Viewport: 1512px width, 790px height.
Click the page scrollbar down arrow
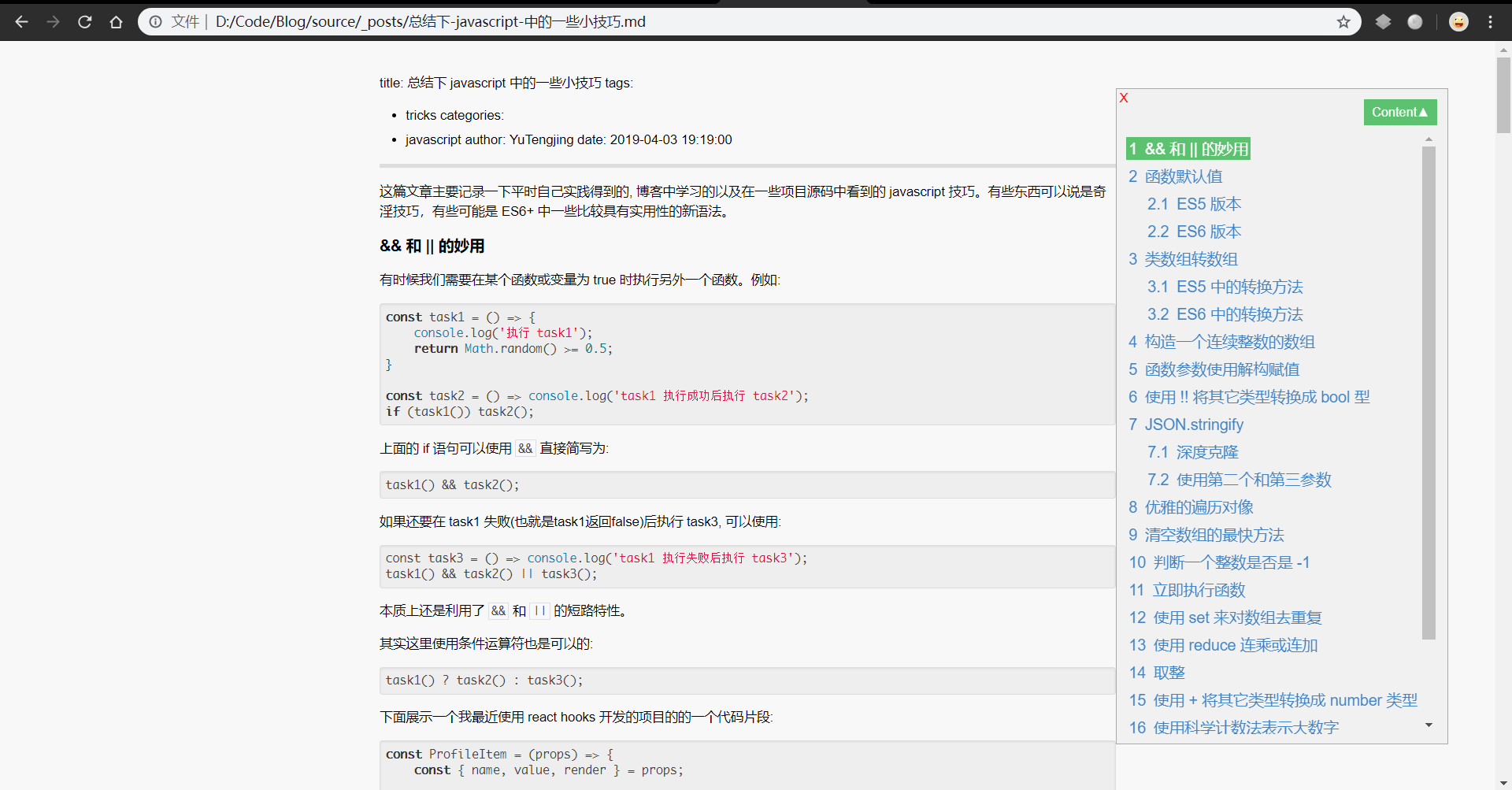[x=1503, y=783]
